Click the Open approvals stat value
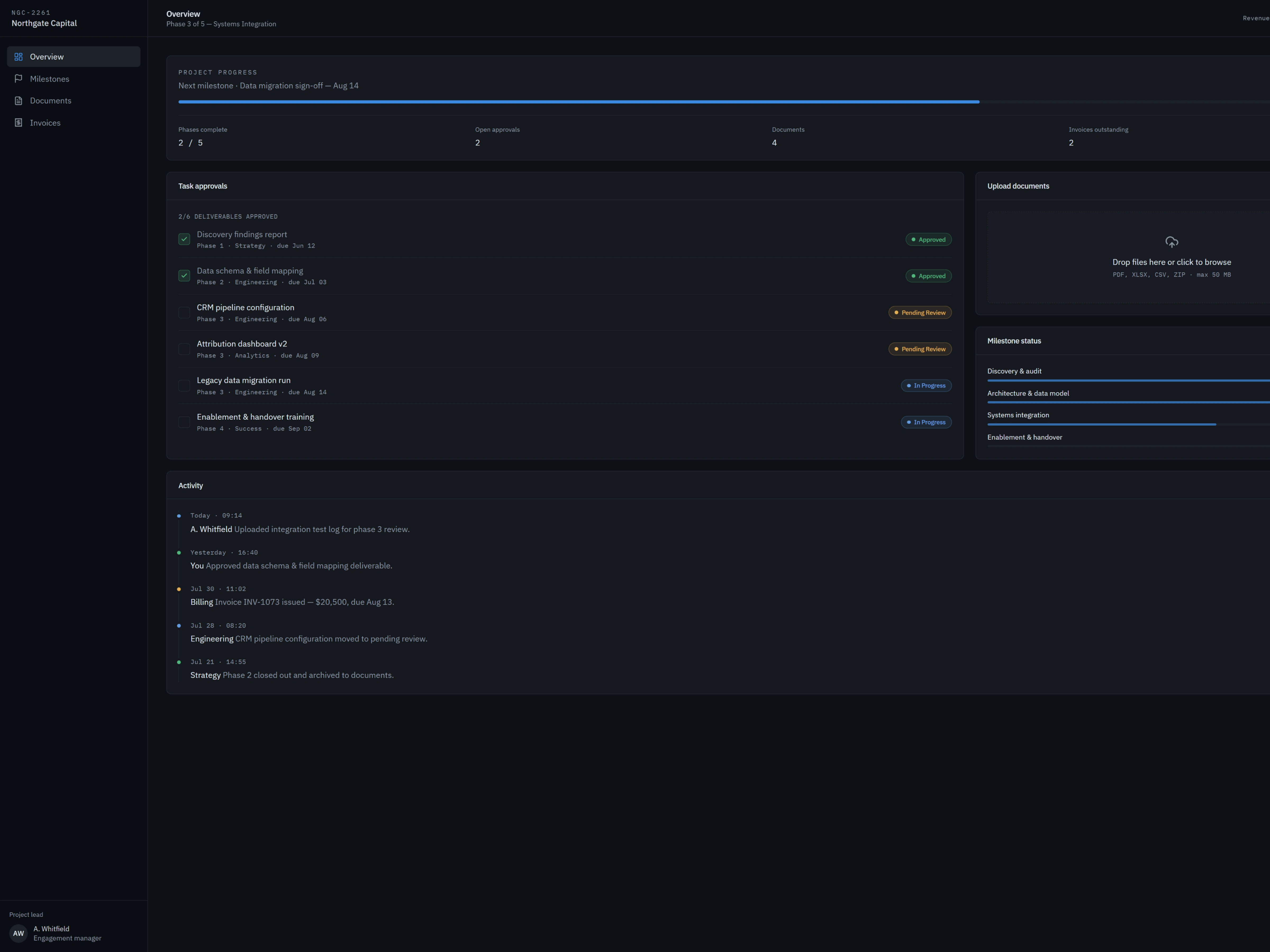The height and width of the screenshot is (952, 1270). 478,143
